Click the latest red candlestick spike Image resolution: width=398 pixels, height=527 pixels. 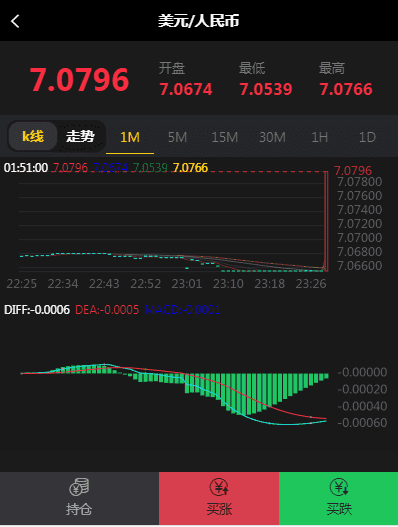click(x=326, y=221)
